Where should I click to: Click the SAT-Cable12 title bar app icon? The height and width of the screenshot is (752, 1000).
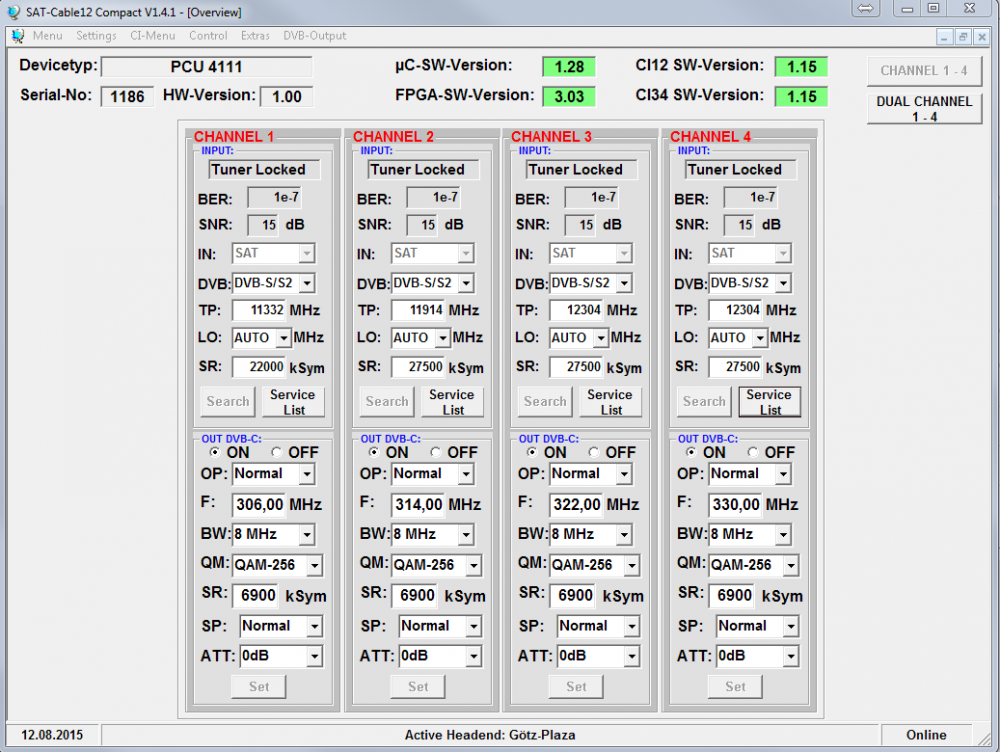point(11,12)
